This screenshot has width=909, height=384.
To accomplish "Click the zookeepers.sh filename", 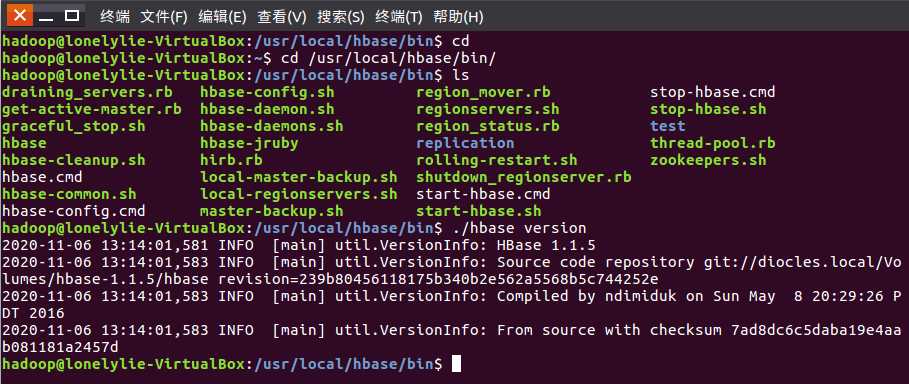I will pyautogui.click(x=708, y=160).
